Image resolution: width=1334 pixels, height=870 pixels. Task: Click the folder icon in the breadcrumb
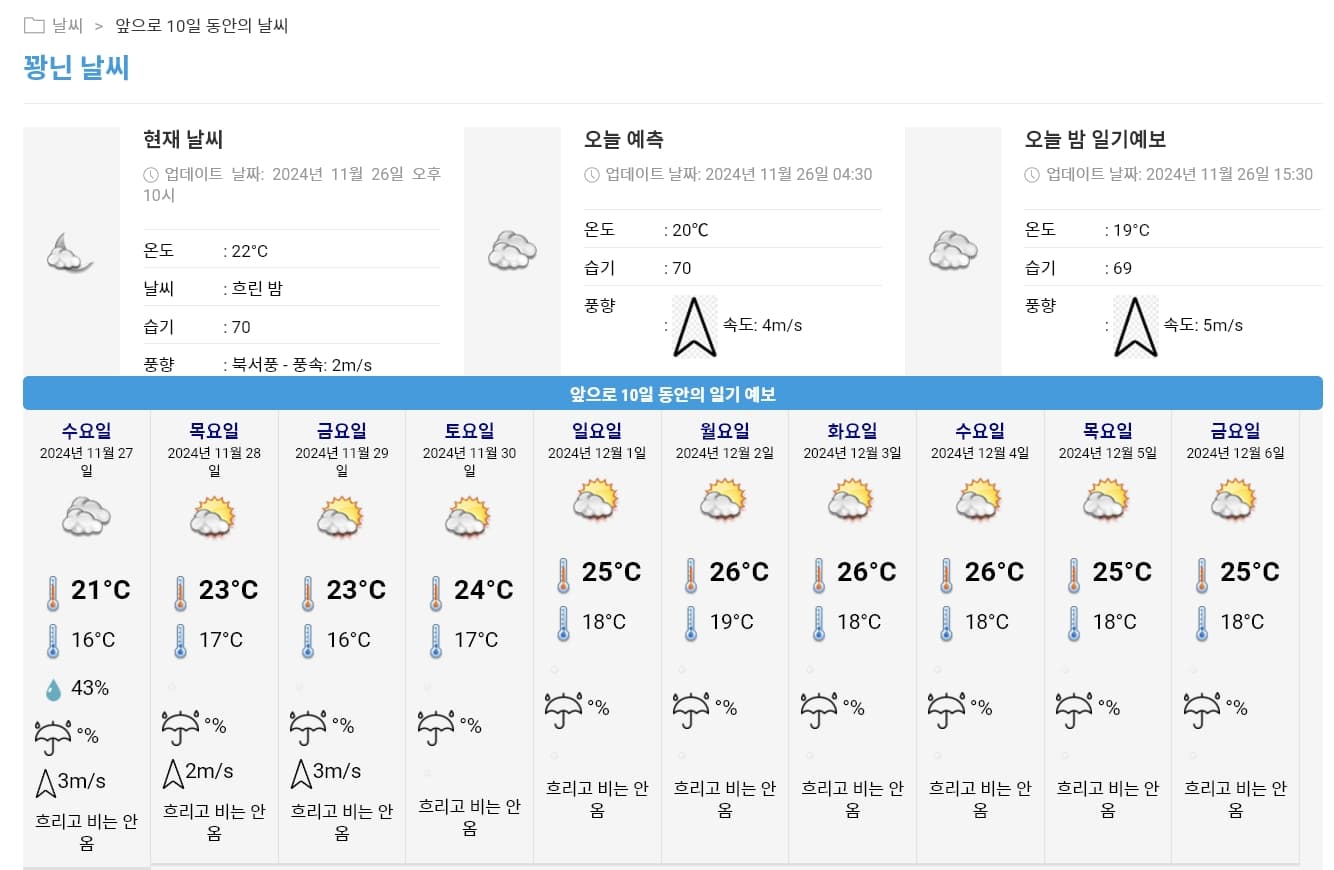tap(34, 26)
